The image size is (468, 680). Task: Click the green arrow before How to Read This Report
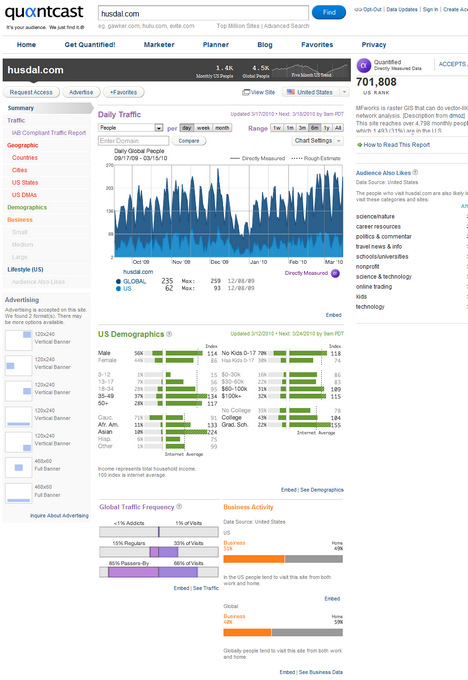(x=359, y=145)
